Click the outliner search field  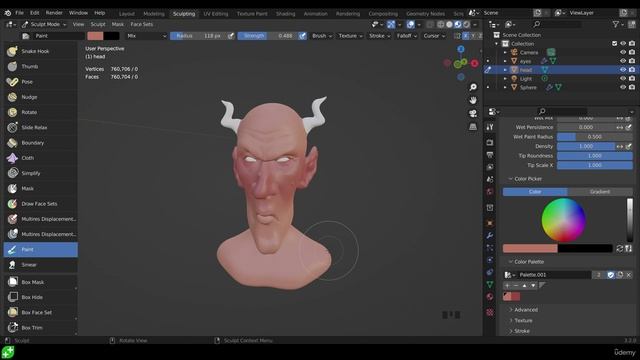(x=557, y=24)
